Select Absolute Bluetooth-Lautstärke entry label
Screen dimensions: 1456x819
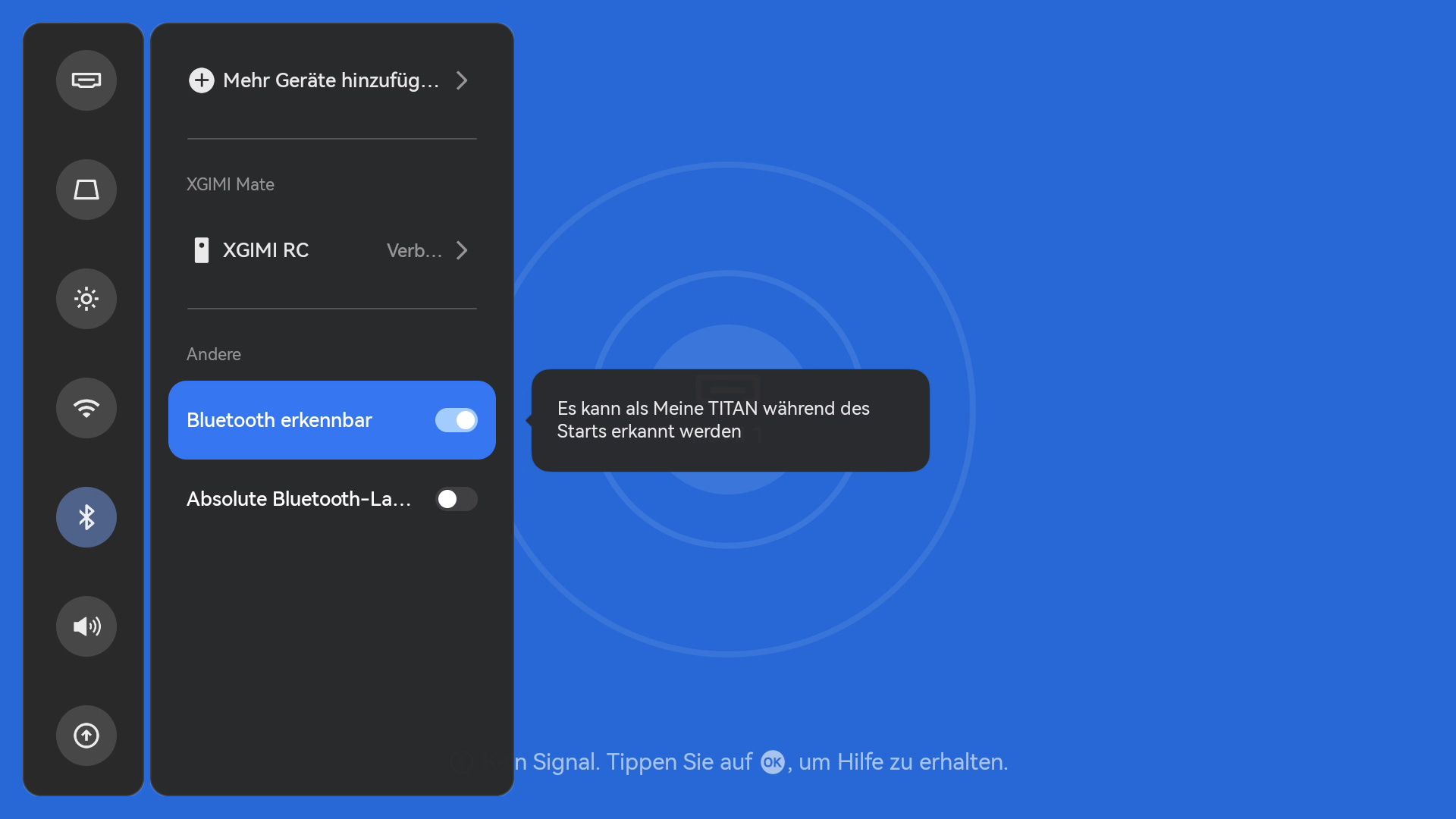tap(299, 499)
